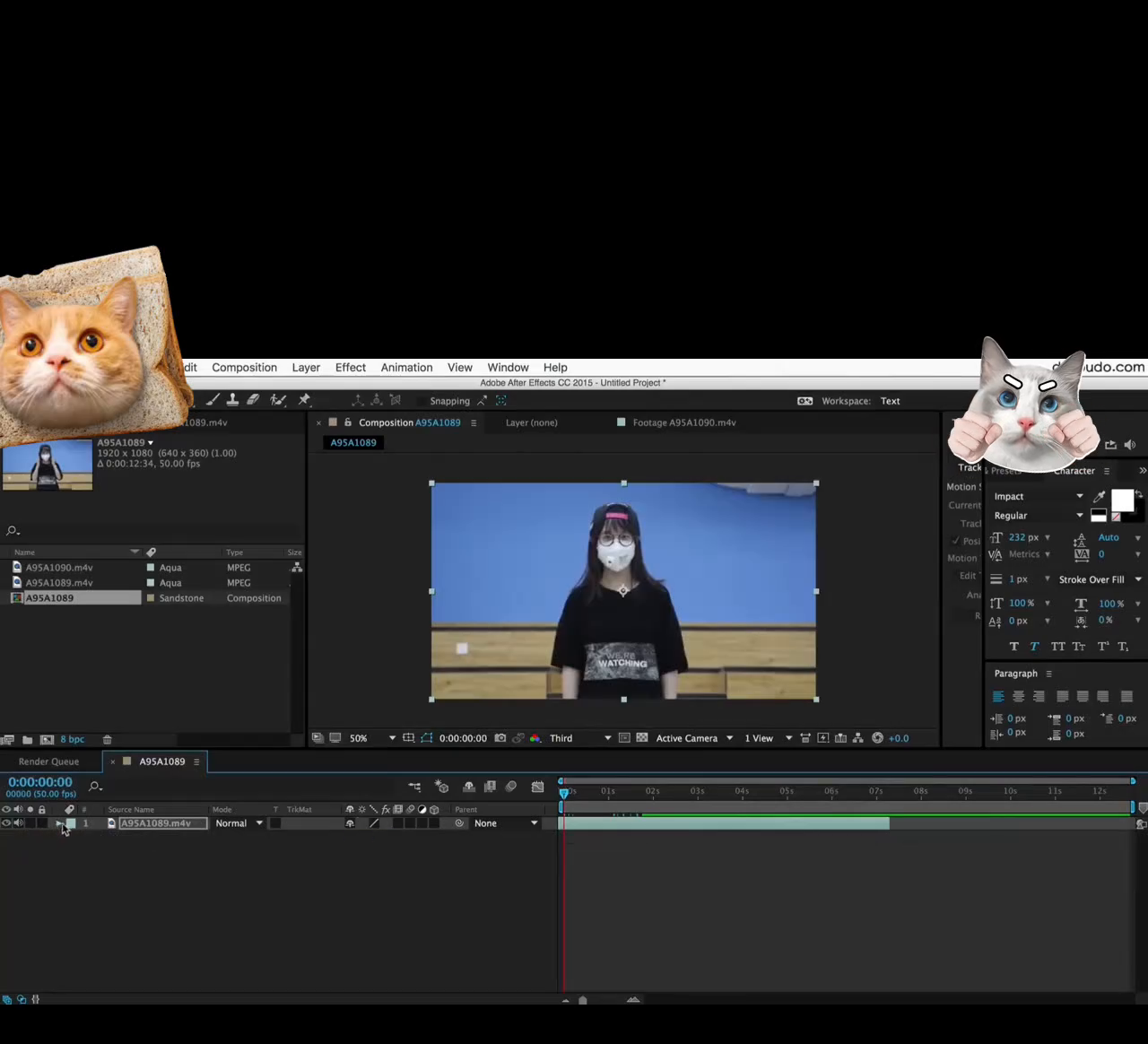Apply Faux Bold text style
Viewport: 1148px width, 1044px height.
point(1014,646)
